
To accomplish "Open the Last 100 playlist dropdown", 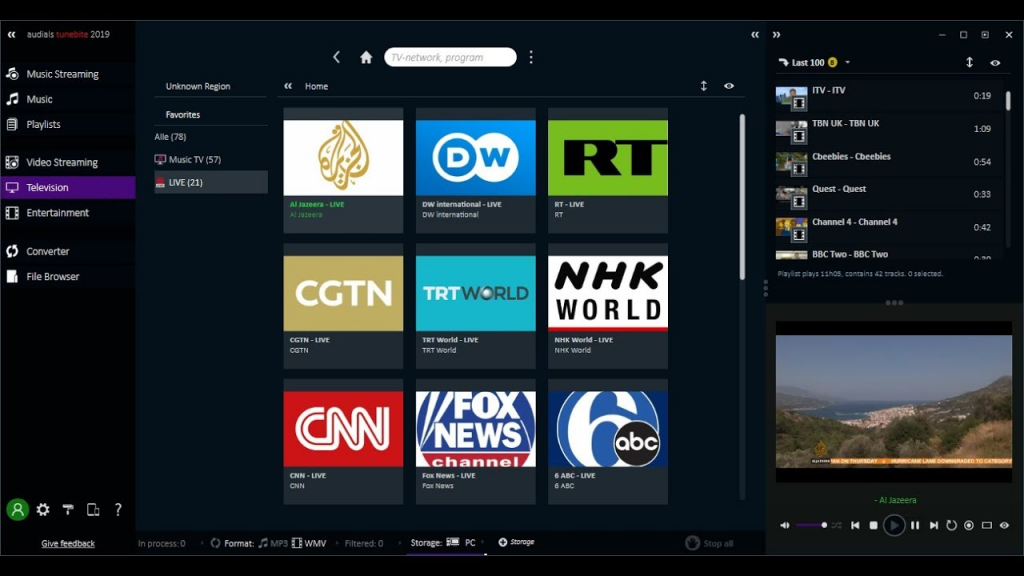I will (x=848, y=63).
